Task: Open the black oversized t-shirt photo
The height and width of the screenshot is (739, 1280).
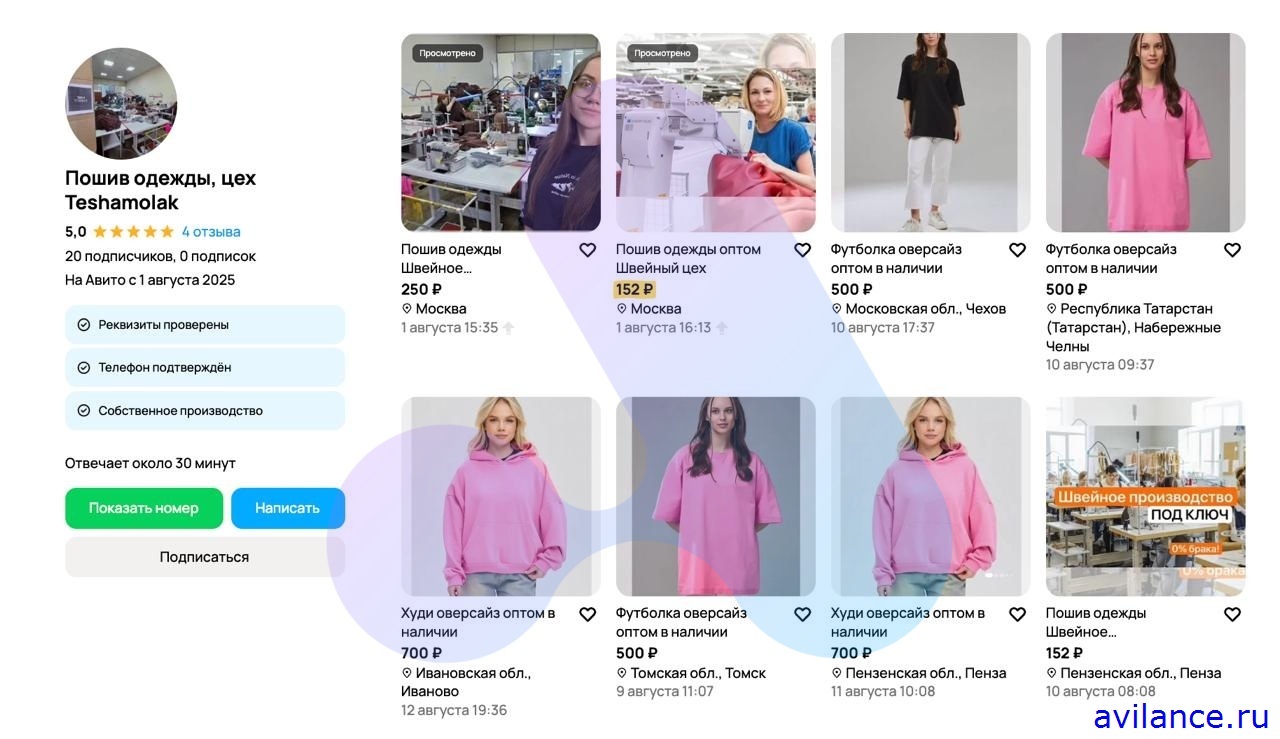Action: point(930,133)
